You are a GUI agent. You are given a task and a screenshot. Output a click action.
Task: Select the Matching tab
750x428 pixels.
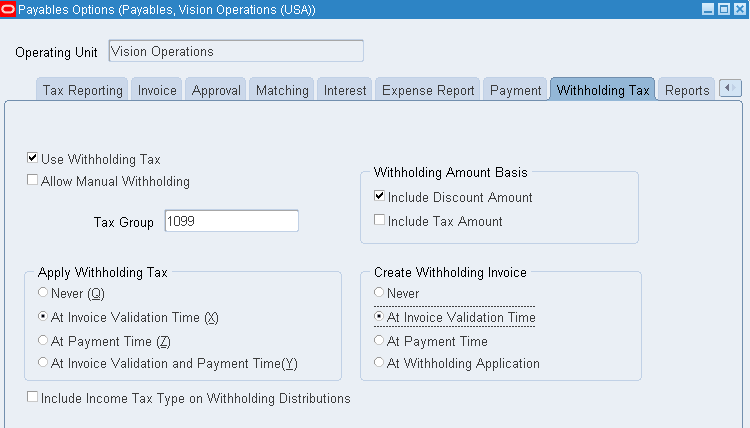[282, 90]
